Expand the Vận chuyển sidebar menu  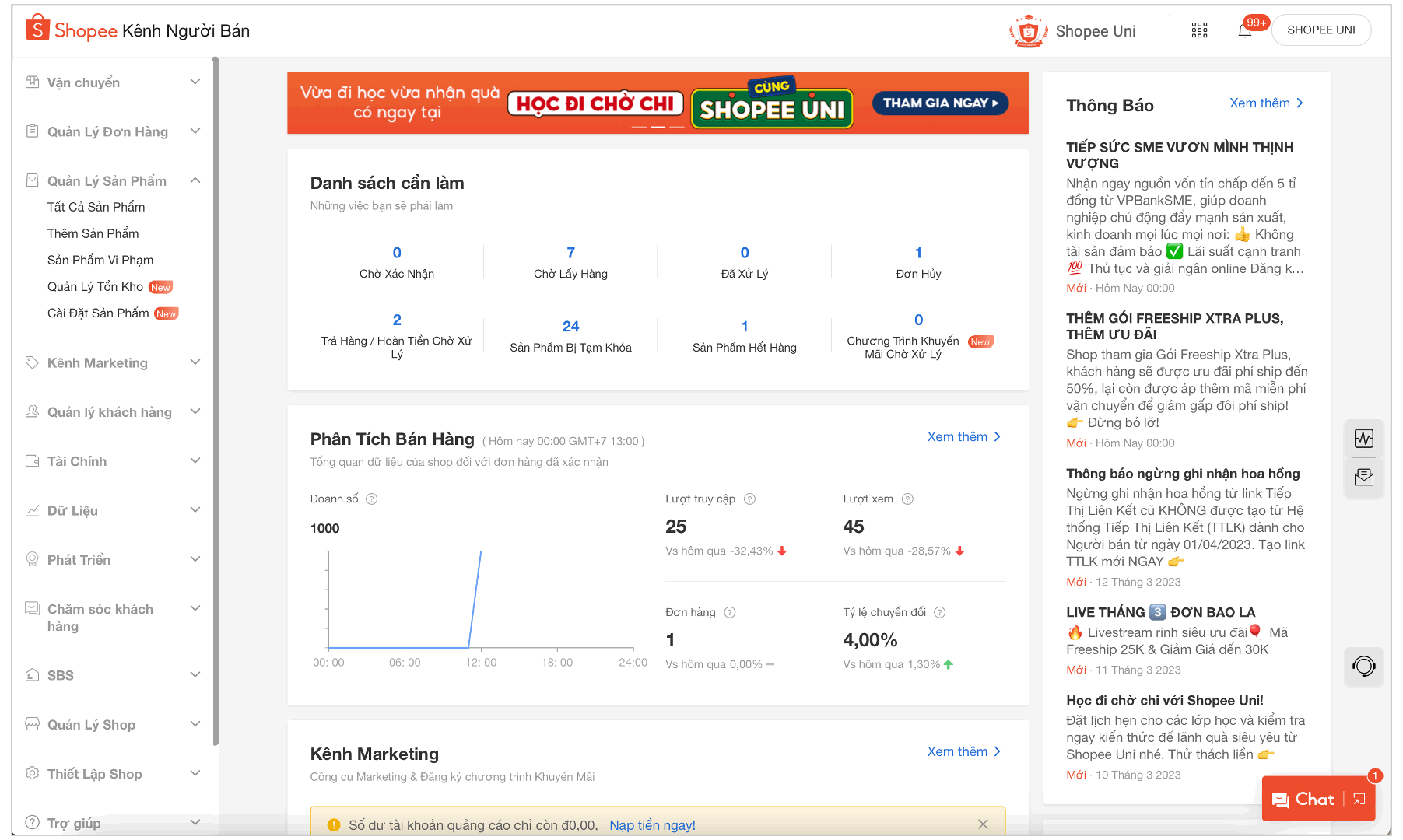click(195, 82)
